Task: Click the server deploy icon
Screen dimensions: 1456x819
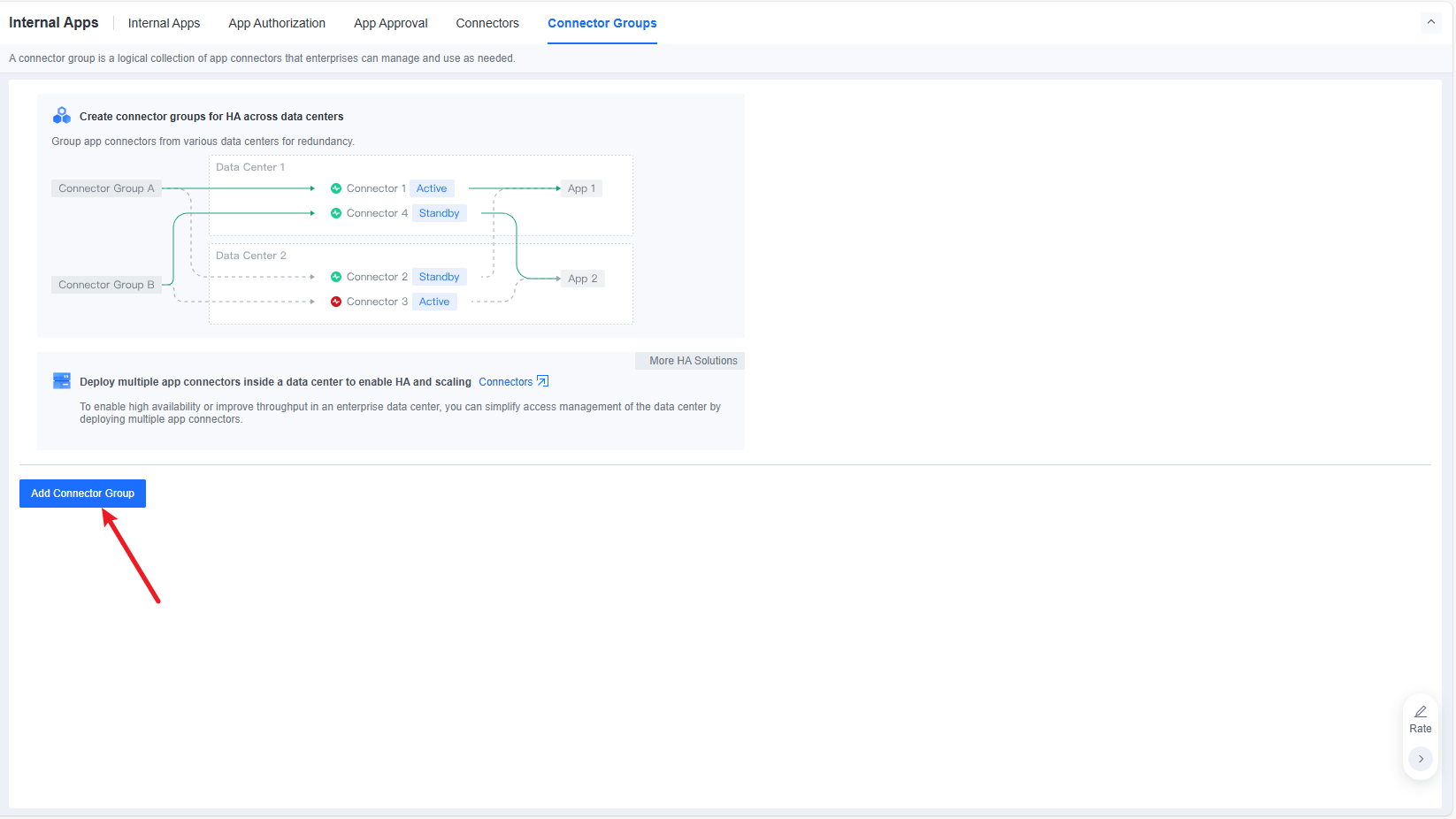Action: click(62, 381)
